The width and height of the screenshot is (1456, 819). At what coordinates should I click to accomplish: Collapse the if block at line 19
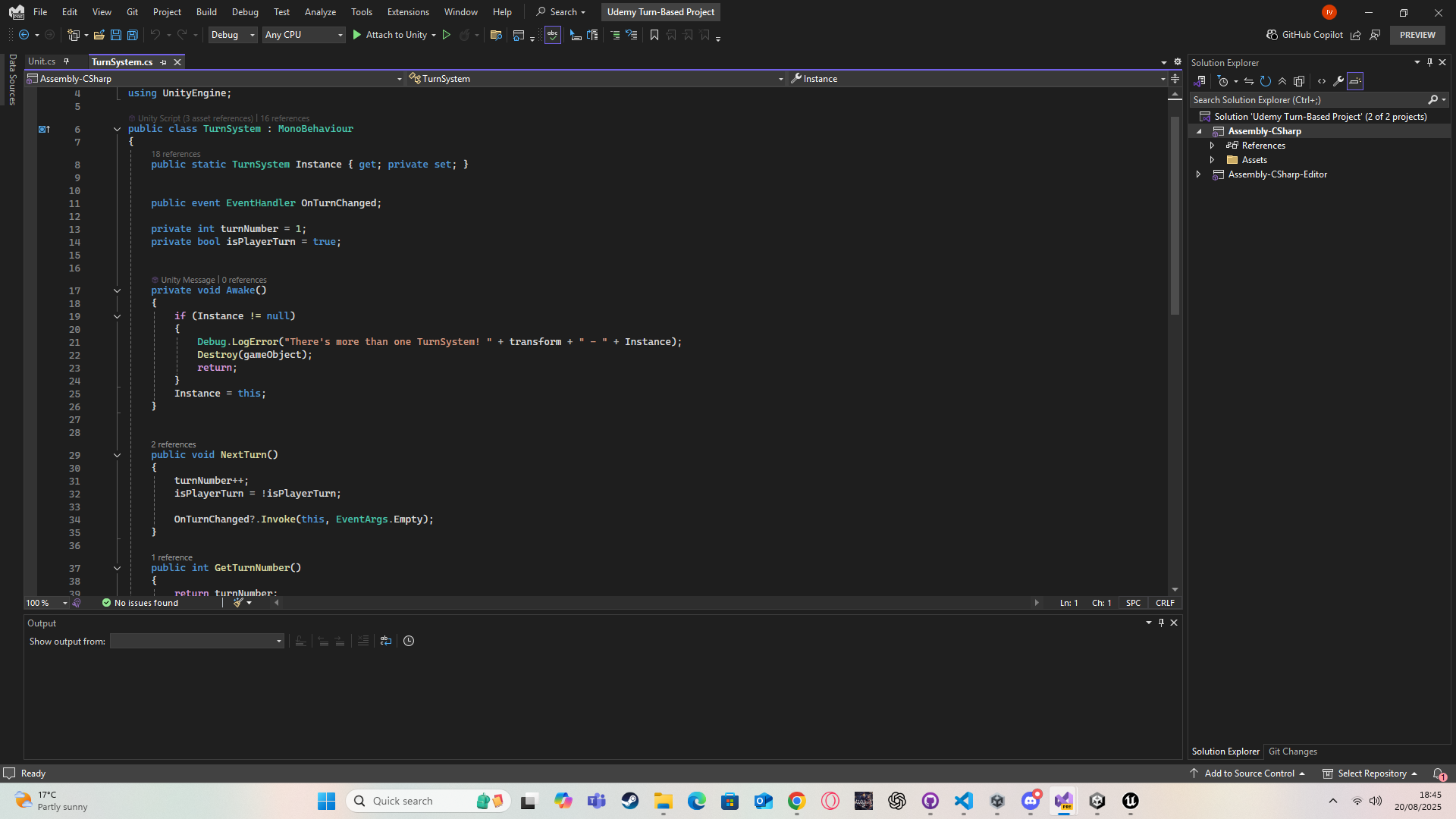click(117, 316)
